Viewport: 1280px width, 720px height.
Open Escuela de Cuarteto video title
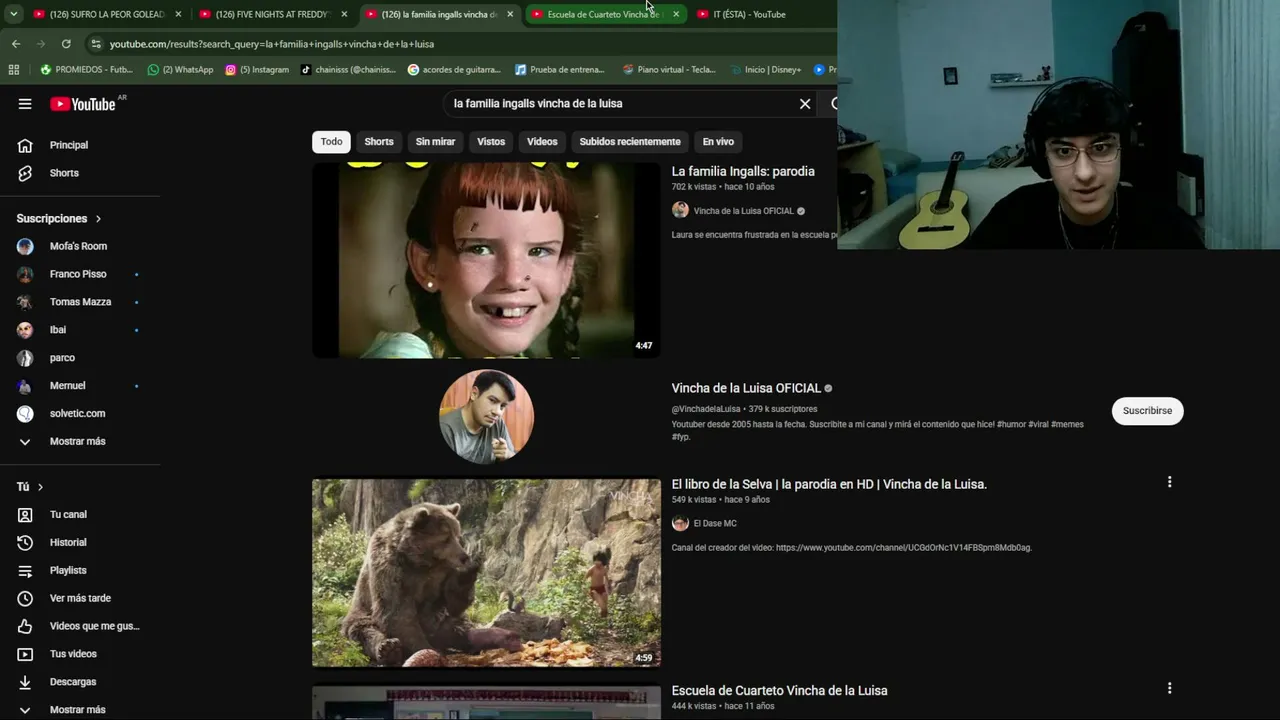click(x=779, y=690)
